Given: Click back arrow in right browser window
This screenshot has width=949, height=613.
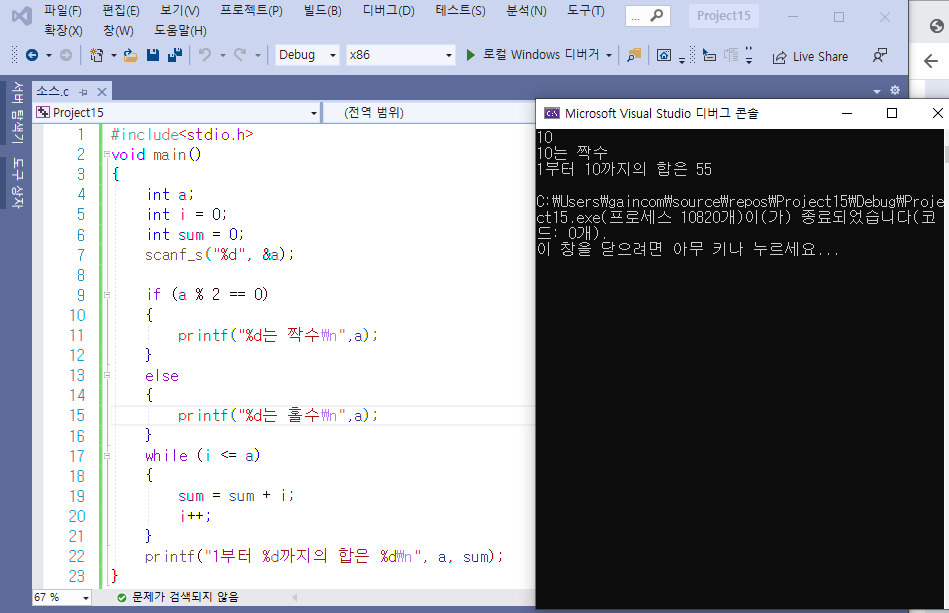Looking at the screenshot, I should tap(931, 61).
